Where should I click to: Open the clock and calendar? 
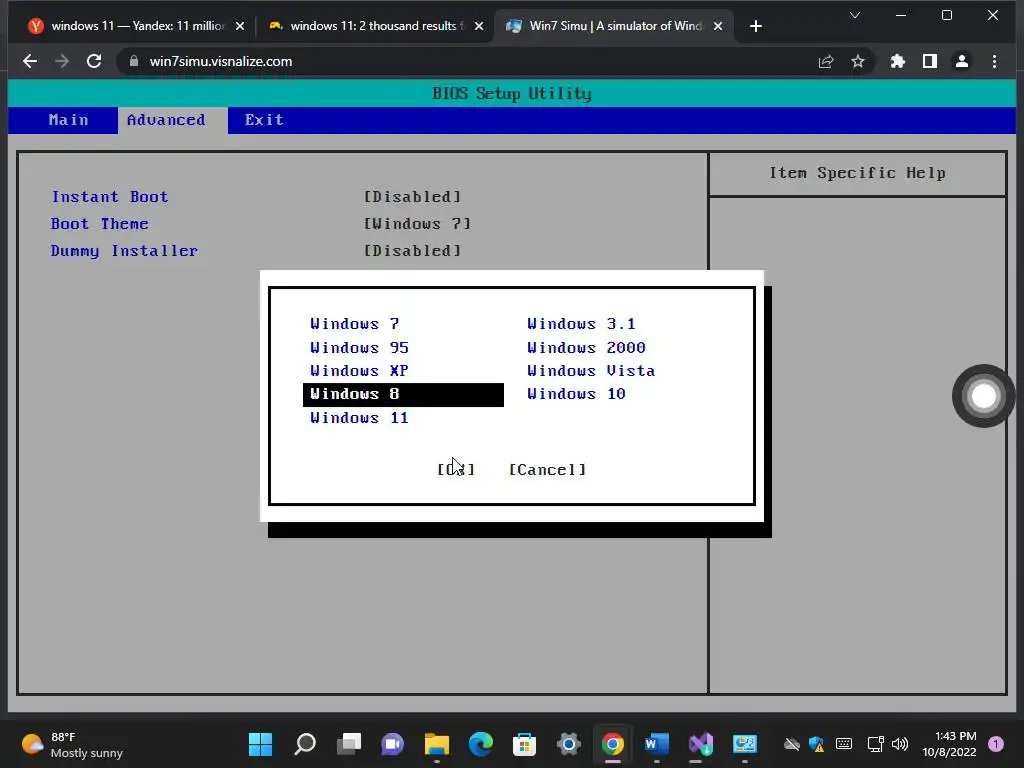pyautogui.click(x=950, y=744)
